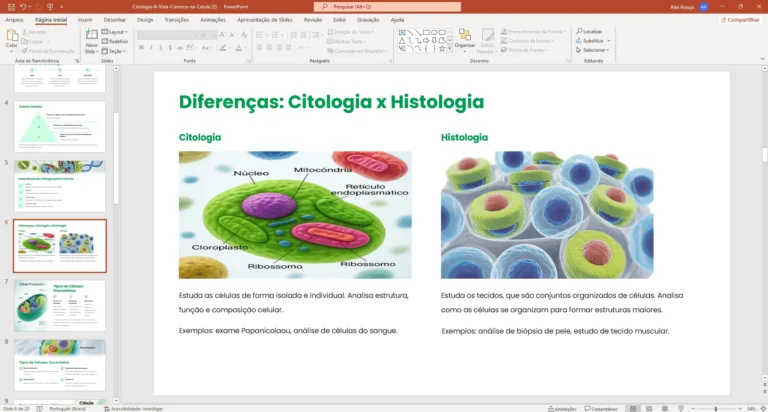
Task: Select slide 5 thumbnail
Action: tap(60, 186)
